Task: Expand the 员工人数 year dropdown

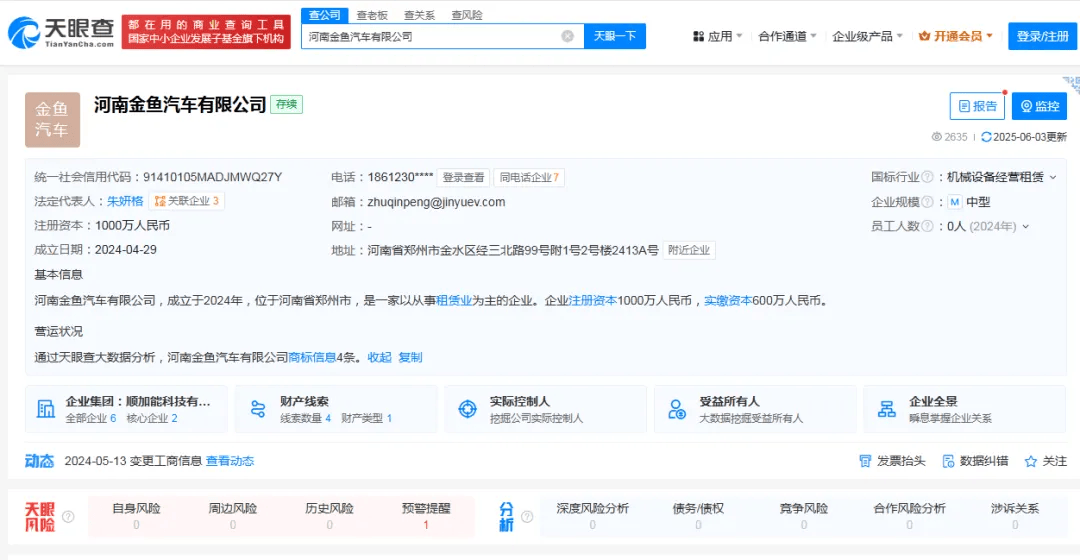Action: [x=1026, y=227]
